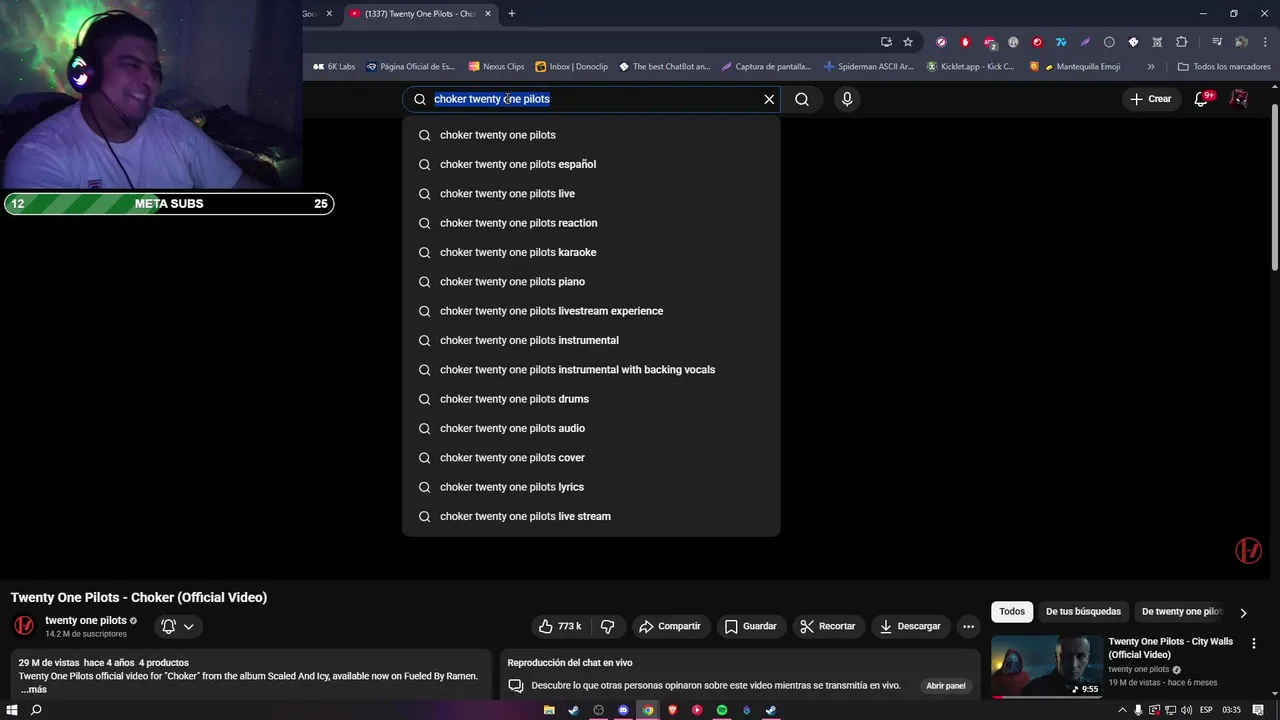Choose 'choker twenty one pilots live stream' suggestion

(x=591, y=516)
